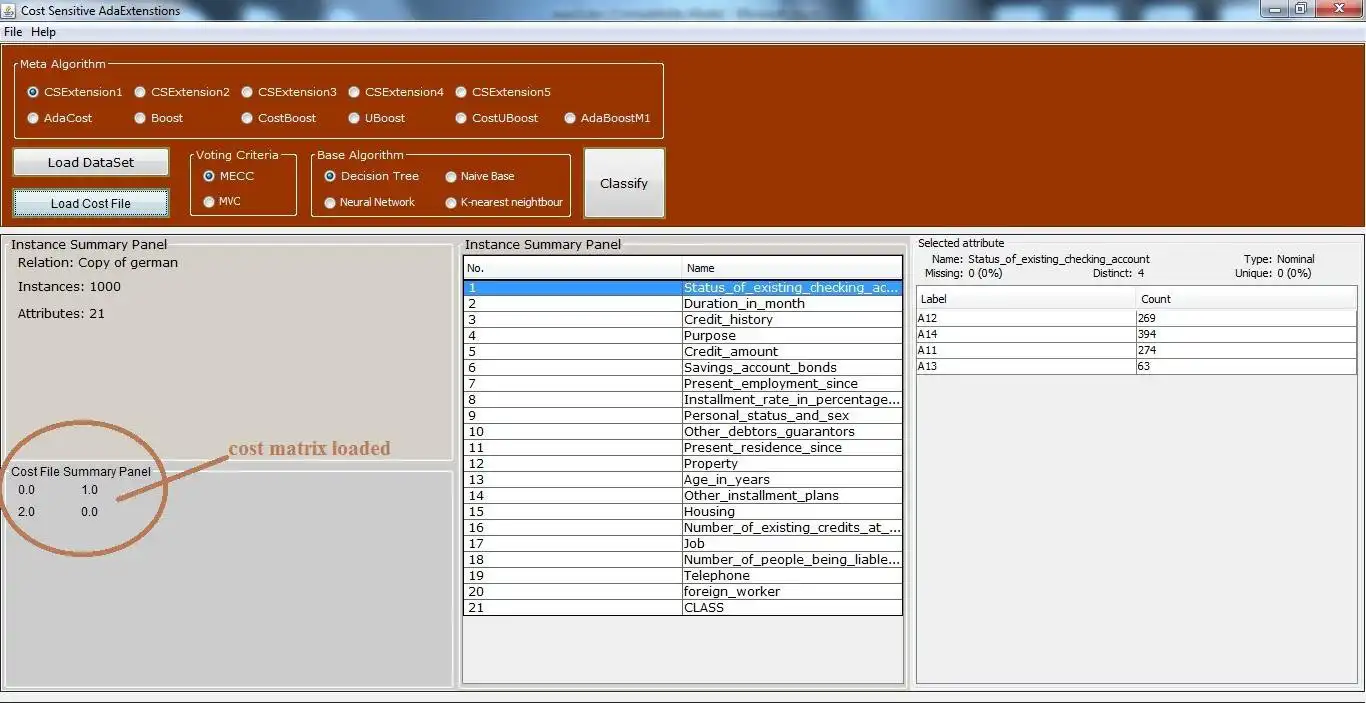This screenshot has height=703, width=1366.
Task: Select the Age_in_years attribute row
Action: point(683,480)
